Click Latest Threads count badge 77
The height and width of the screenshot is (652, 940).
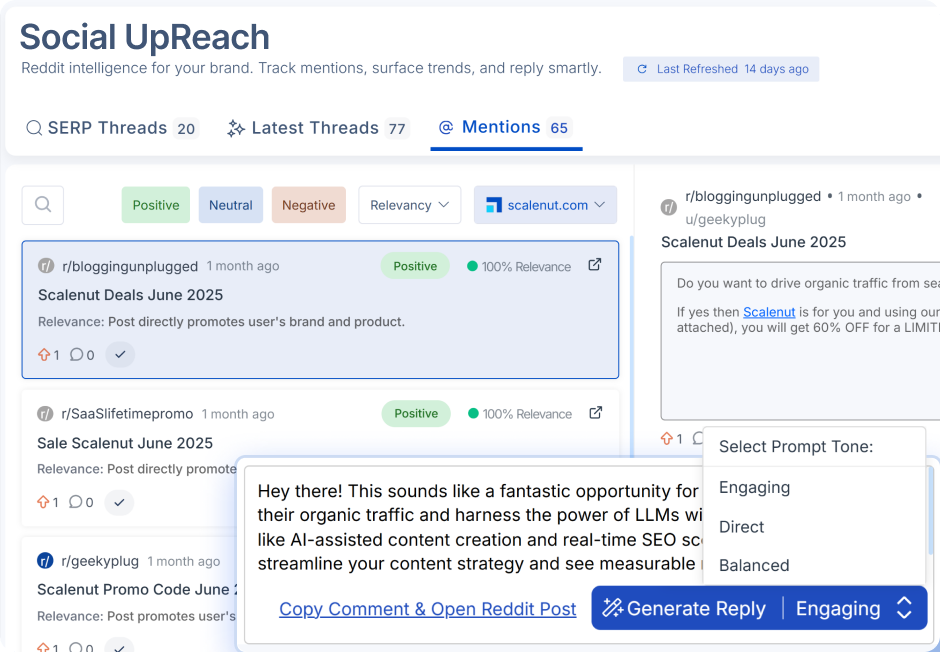397,129
